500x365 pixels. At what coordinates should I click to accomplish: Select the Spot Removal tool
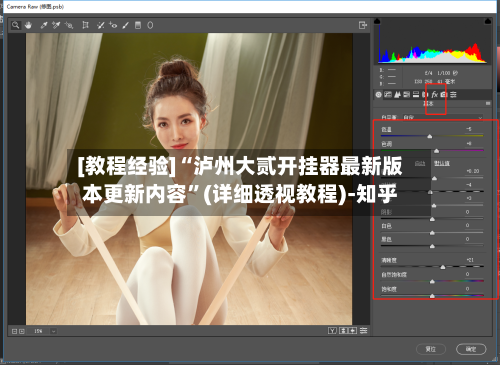coord(101,25)
